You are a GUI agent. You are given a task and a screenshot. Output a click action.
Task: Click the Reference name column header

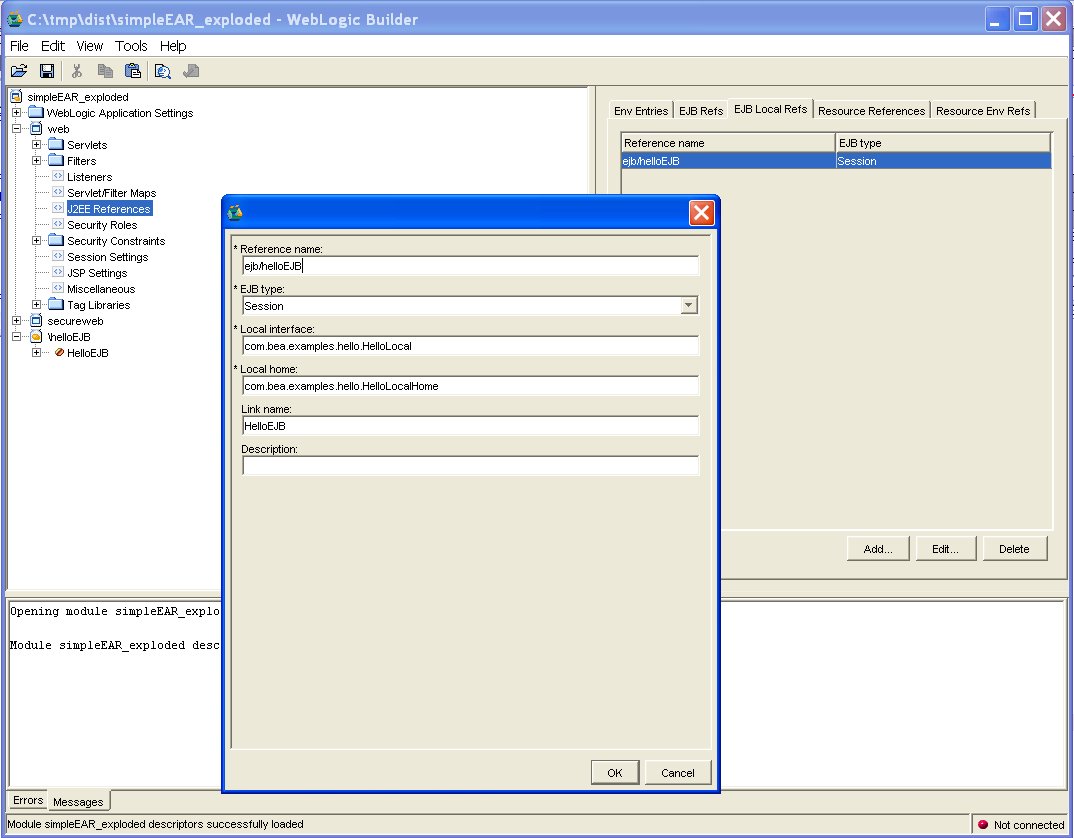point(728,143)
